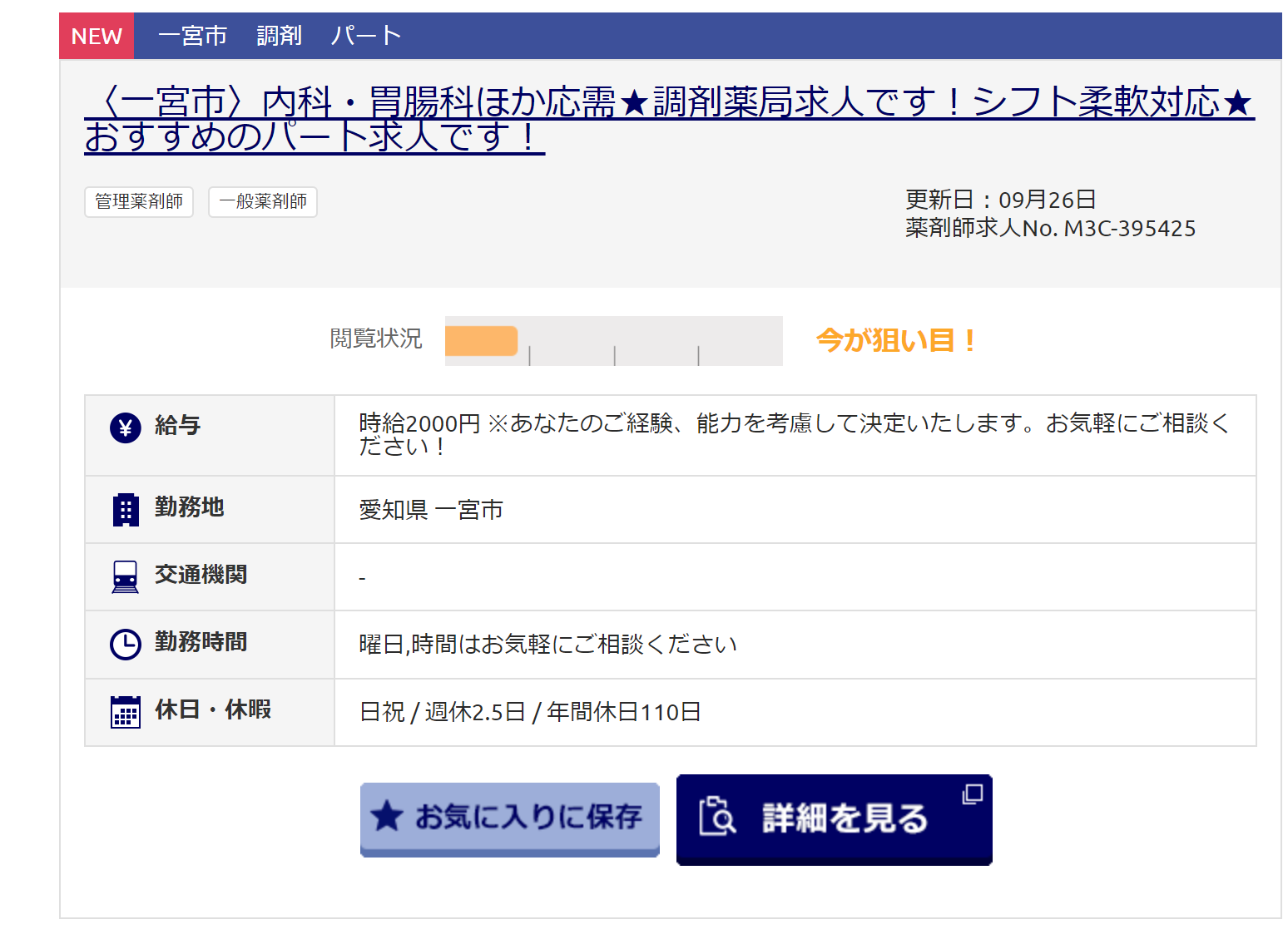Click the 日祝 / 週休2.5日 holiday value

530,712
